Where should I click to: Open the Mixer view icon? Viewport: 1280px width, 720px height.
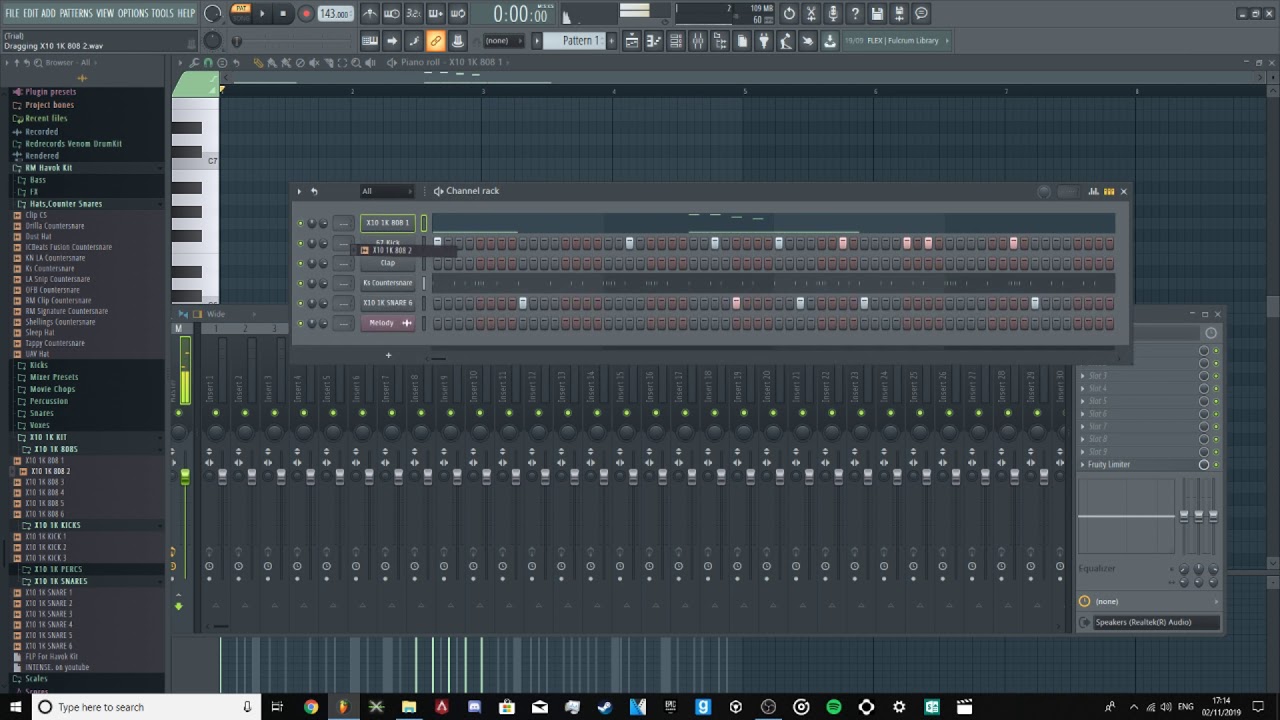pos(698,41)
